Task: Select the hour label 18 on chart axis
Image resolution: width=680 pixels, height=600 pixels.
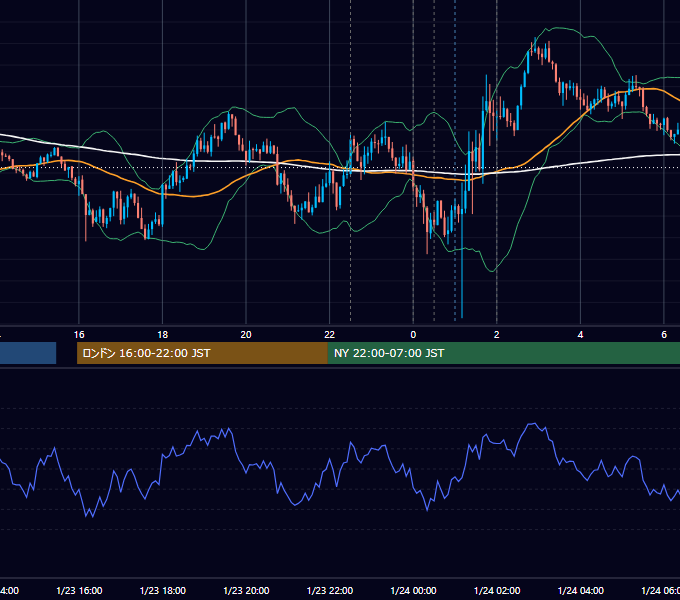Action: tap(162, 334)
